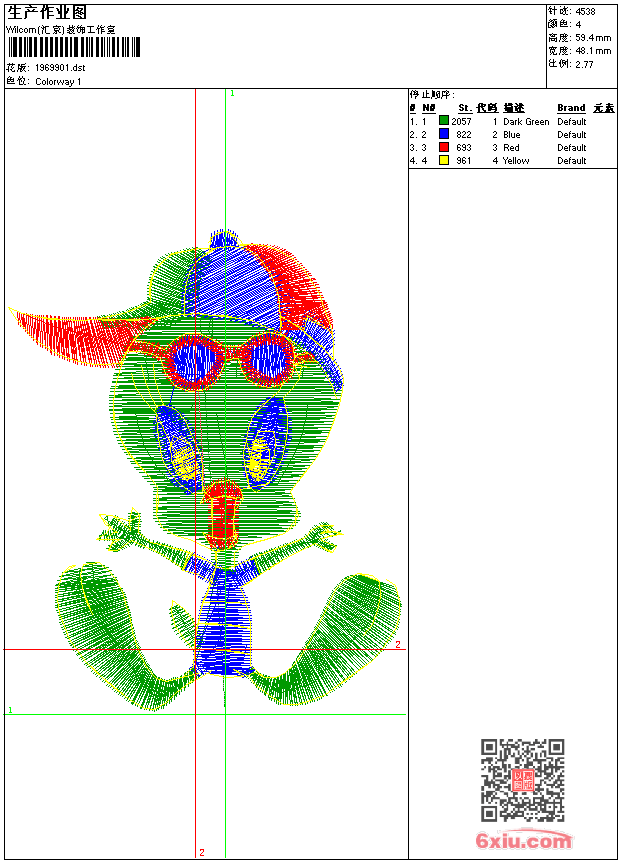Click the Yellow description text

[516, 161]
